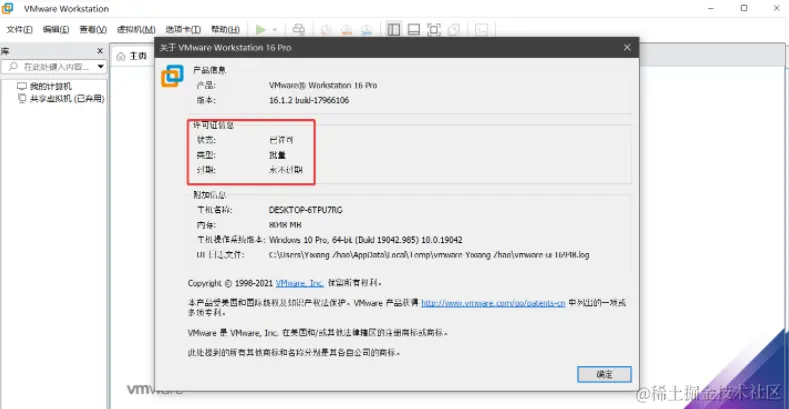Click the Revert to Snapshot icon
Screen dimensions: 789x409
[x=347, y=30]
